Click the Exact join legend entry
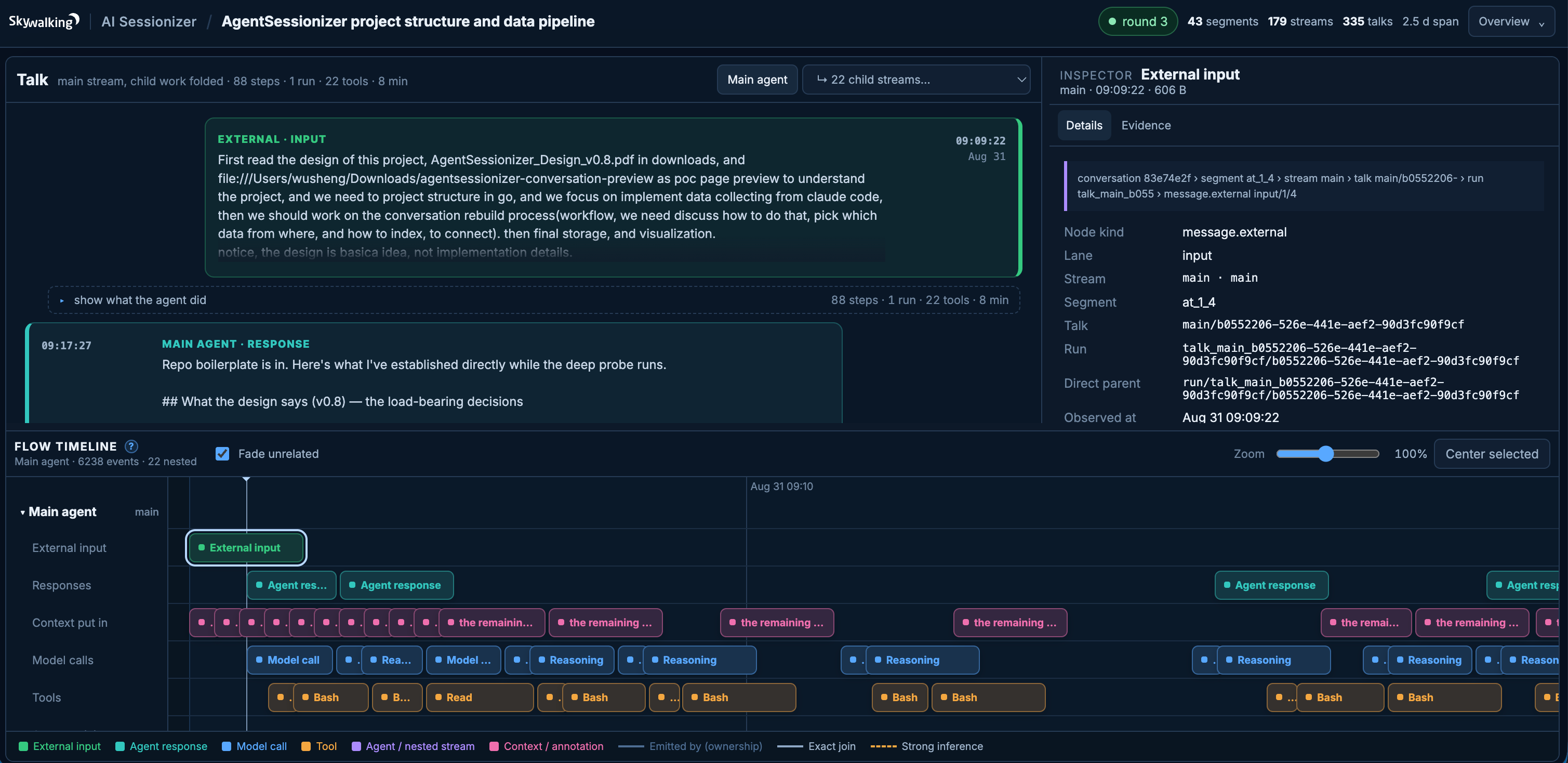 (x=816, y=746)
